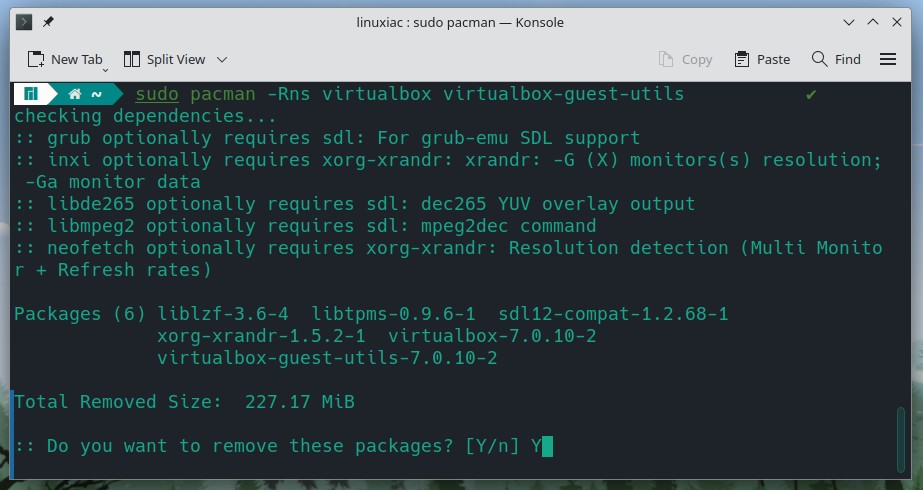Click the Manjaro logo in the prompt
The width and height of the screenshot is (923, 490).
click(31, 94)
